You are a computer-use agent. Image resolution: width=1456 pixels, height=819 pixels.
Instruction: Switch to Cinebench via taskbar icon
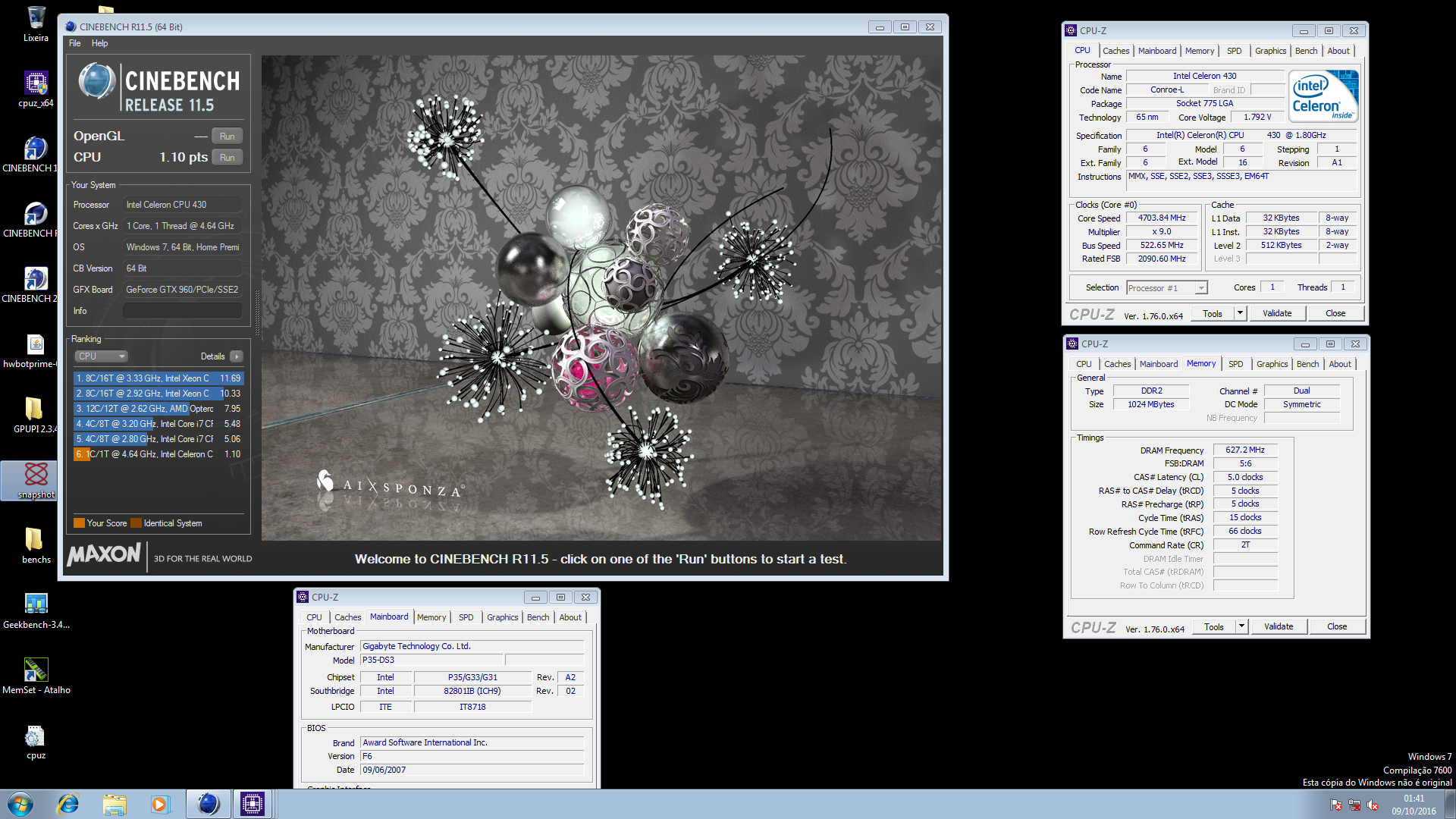tap(208, 804)
